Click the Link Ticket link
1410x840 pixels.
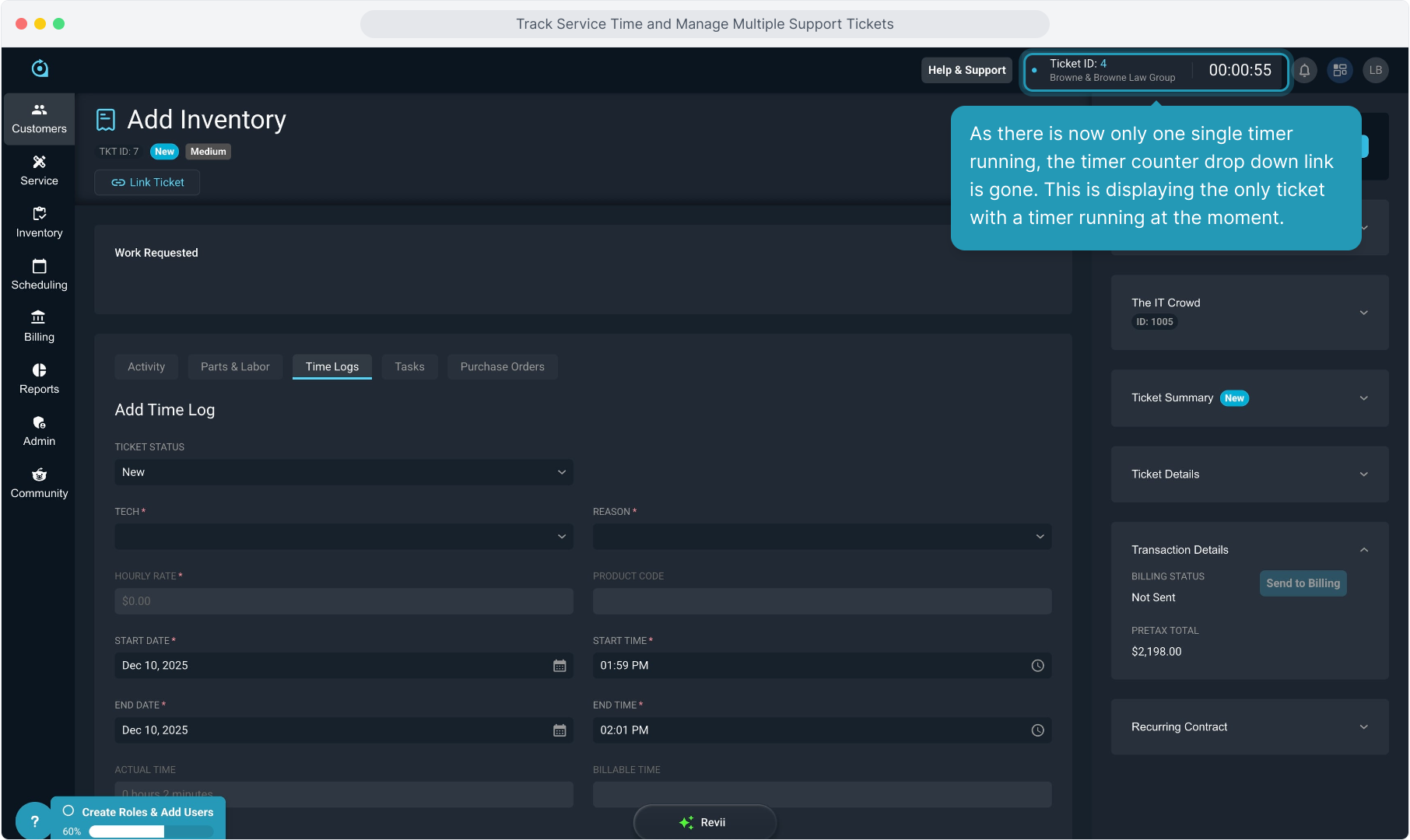(x=147, y=183)
